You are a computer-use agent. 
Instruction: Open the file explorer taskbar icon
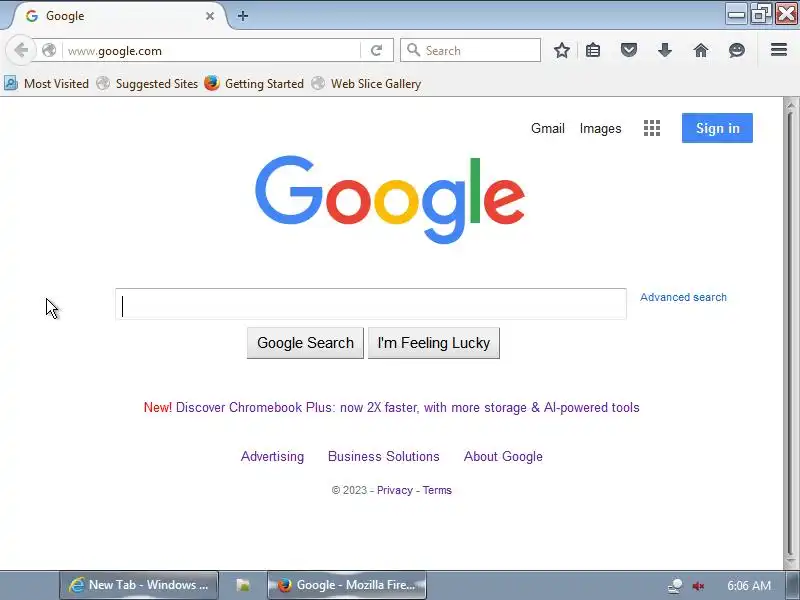click(243, 585)
